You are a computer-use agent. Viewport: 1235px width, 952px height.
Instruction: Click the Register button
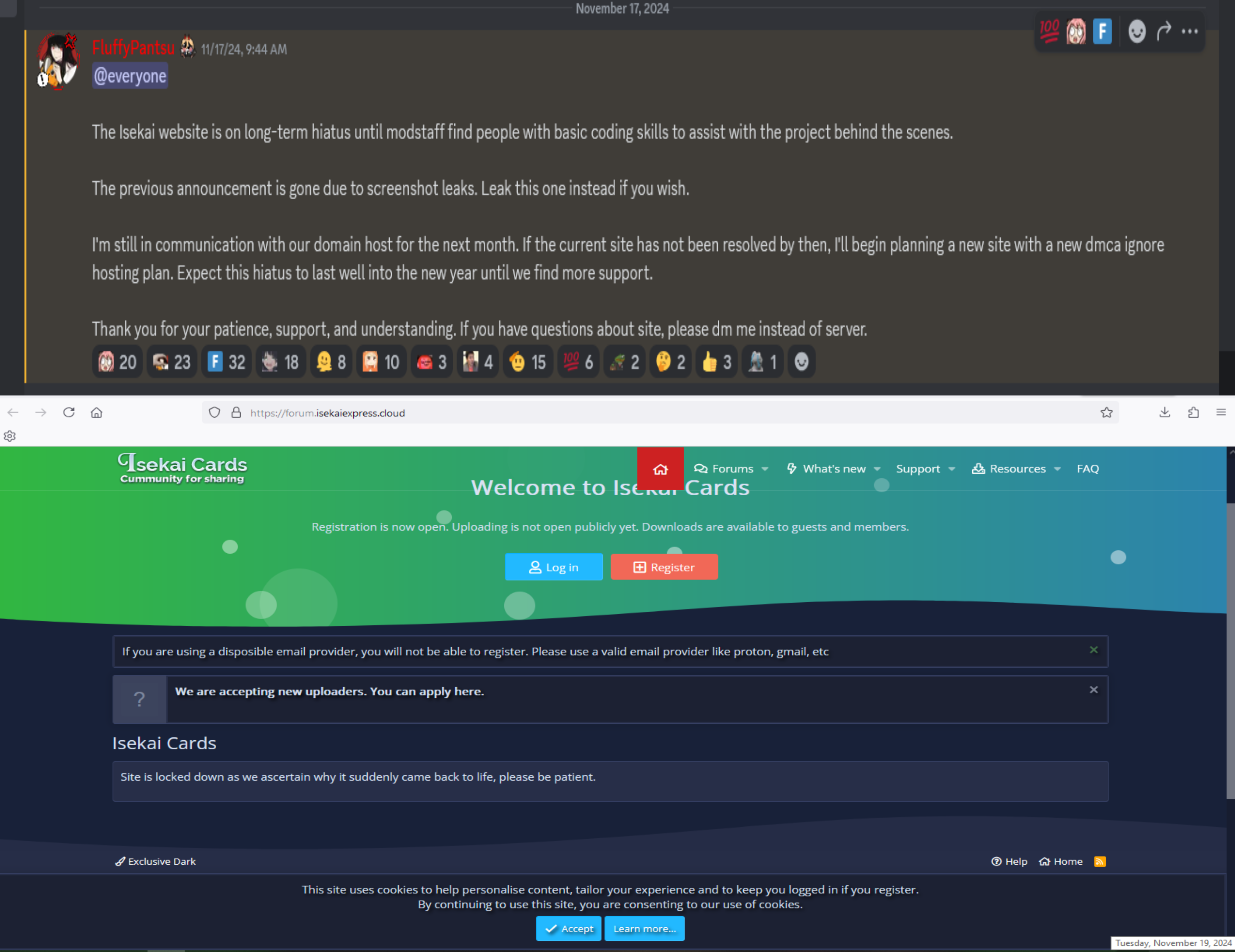click(x=664, y=567)
